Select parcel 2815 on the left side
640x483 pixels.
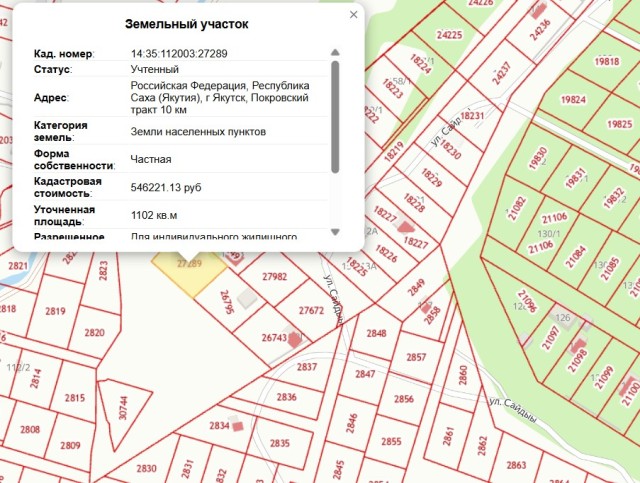click(x=74, y=397)
